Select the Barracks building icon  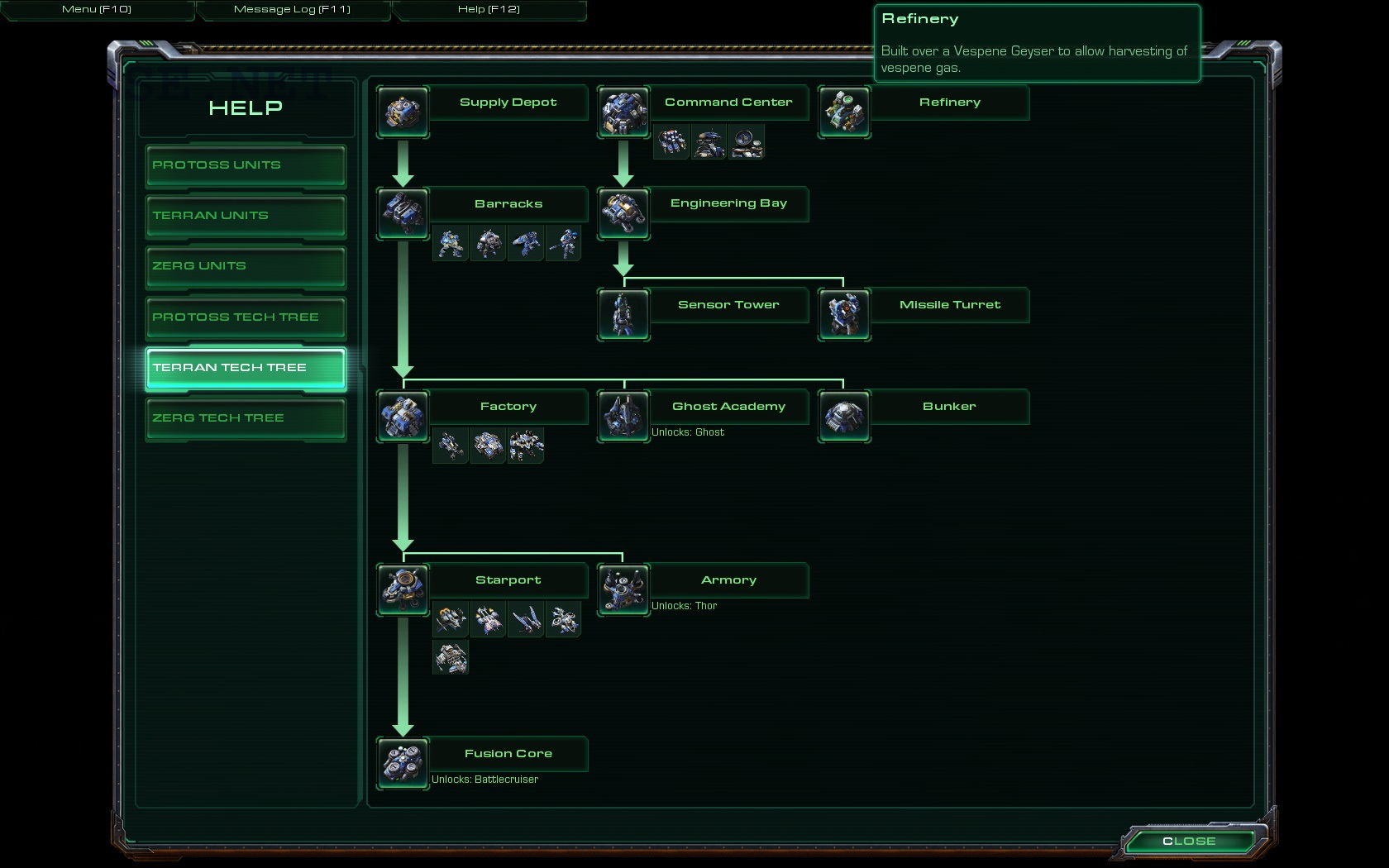(x=403, y=213)
